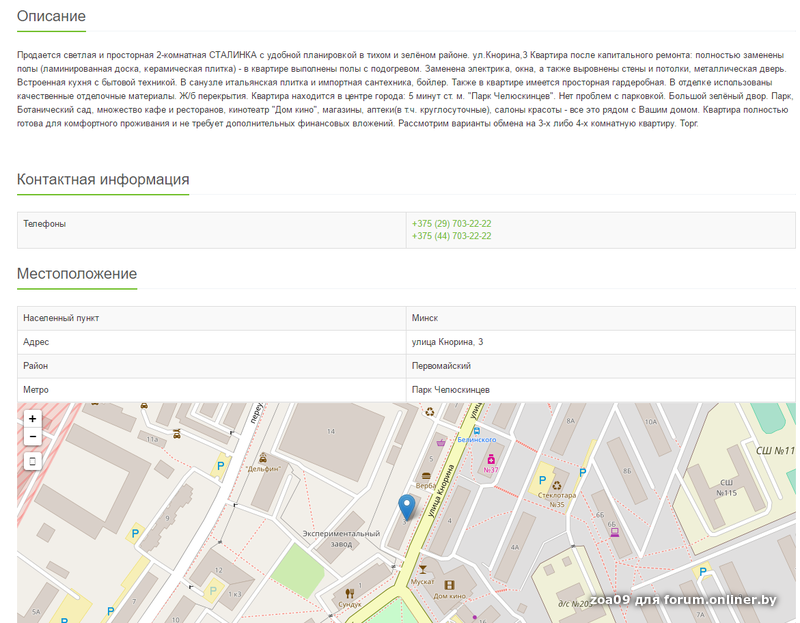Image resolution: width=800 pixels, height=623 pixels.
Task: Click parking P icon next to Стеклотара
Action: point(542,480)
